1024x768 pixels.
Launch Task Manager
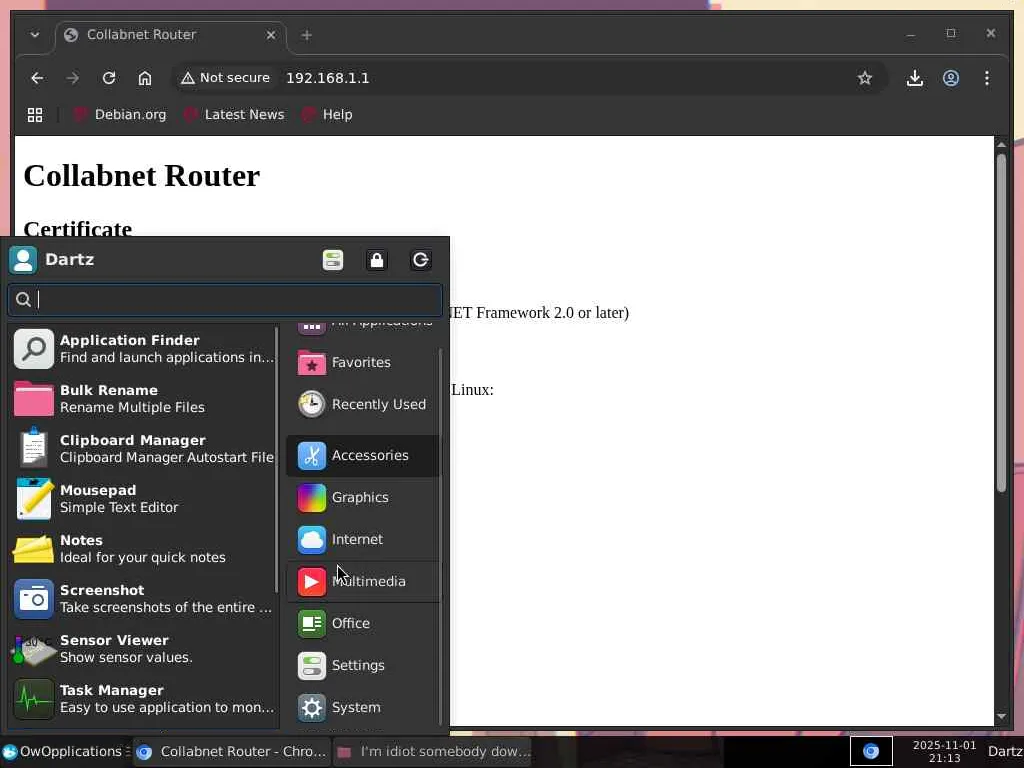(x=144, y=699)
